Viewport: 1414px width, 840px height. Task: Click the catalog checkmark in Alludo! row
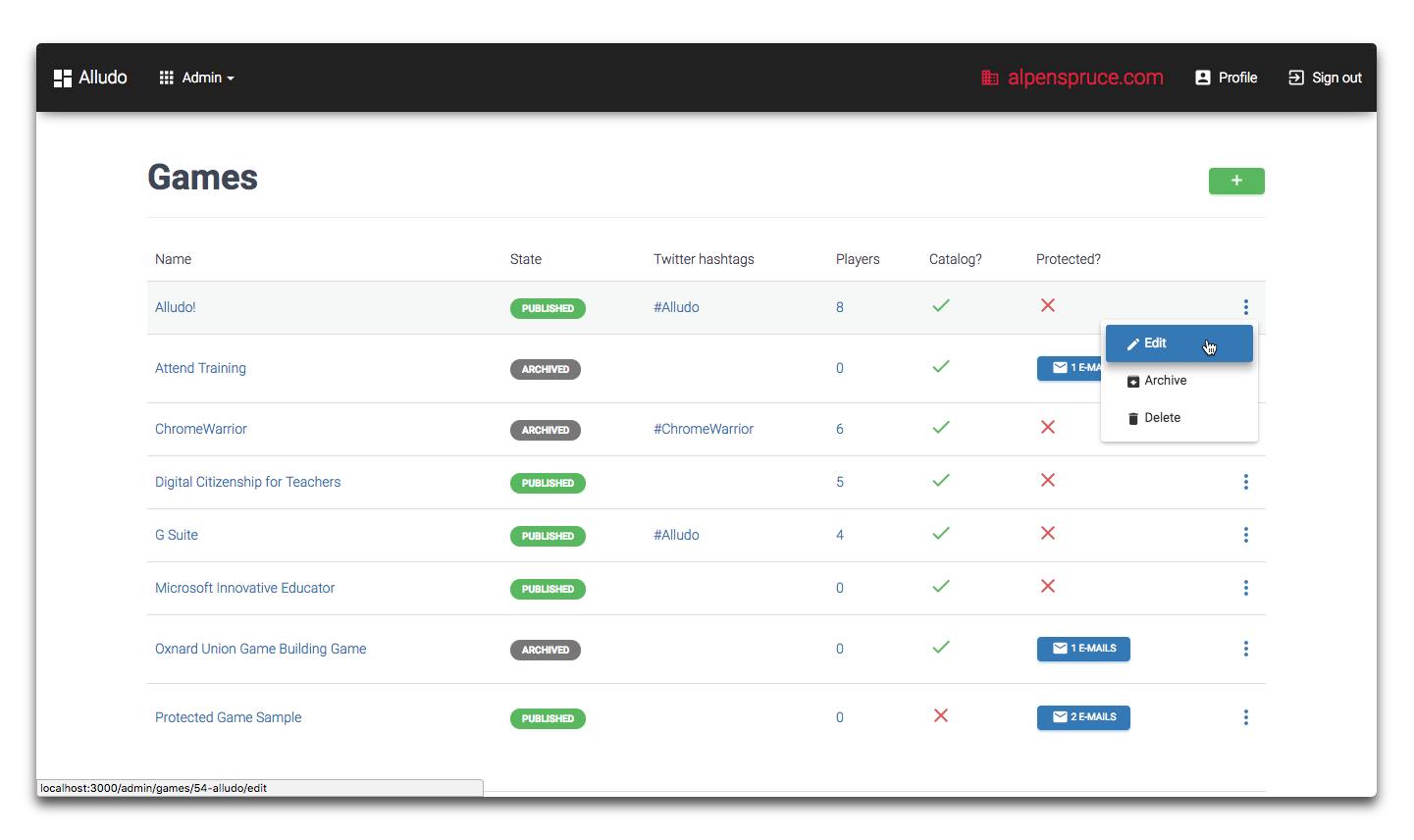[941, 305]
